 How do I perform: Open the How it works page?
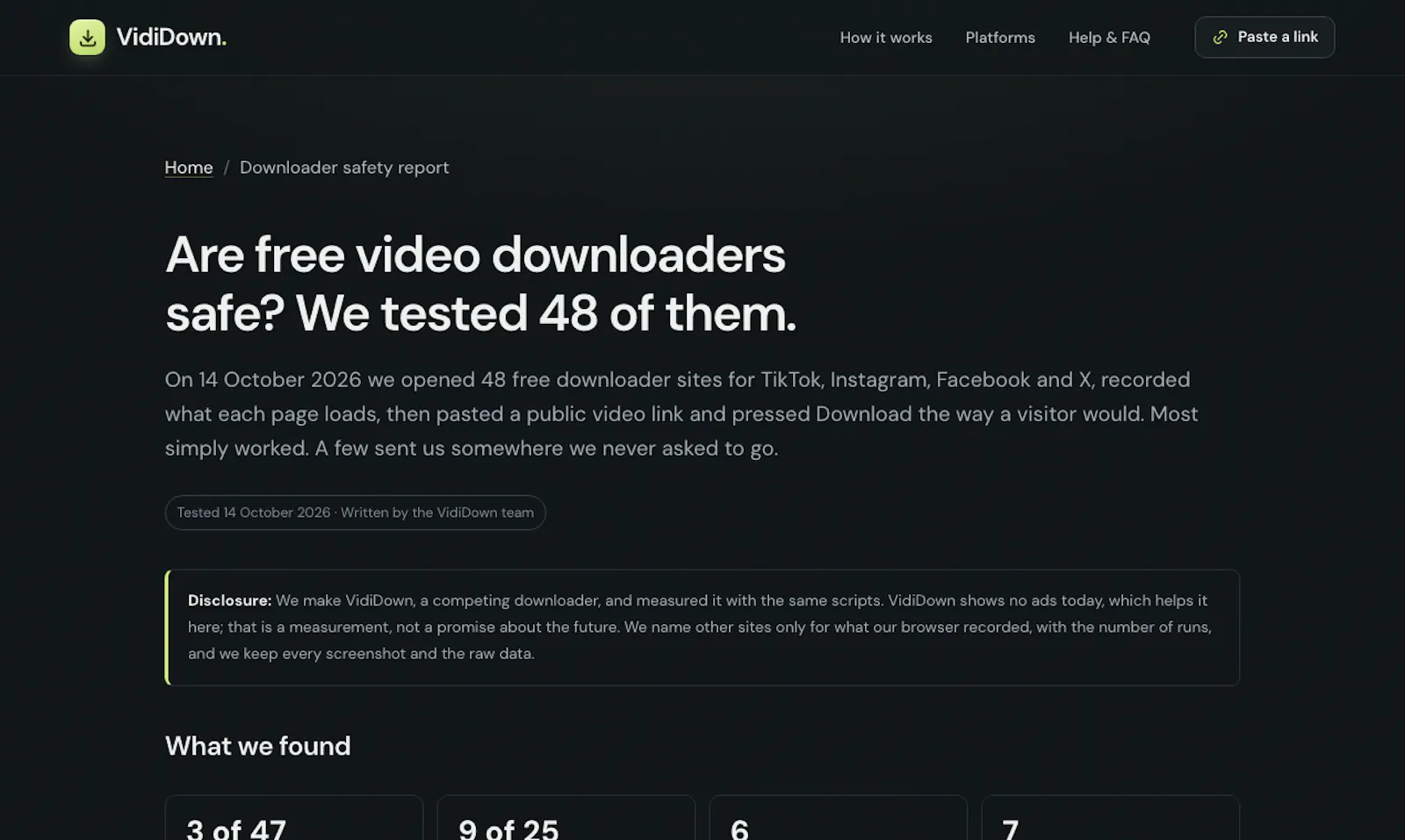click(886, 38)
